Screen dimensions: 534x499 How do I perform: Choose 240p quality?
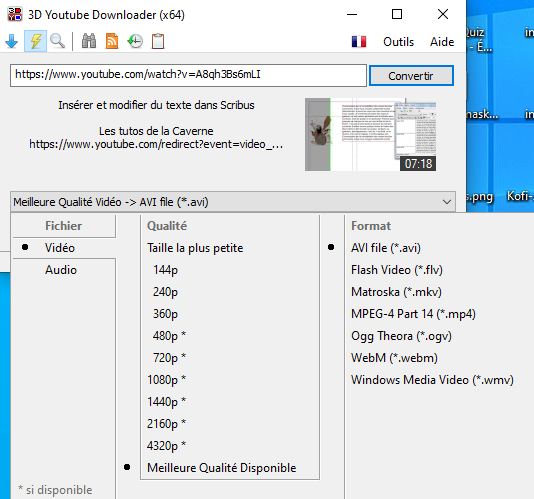pyautogui.click(x=165, y=292)
